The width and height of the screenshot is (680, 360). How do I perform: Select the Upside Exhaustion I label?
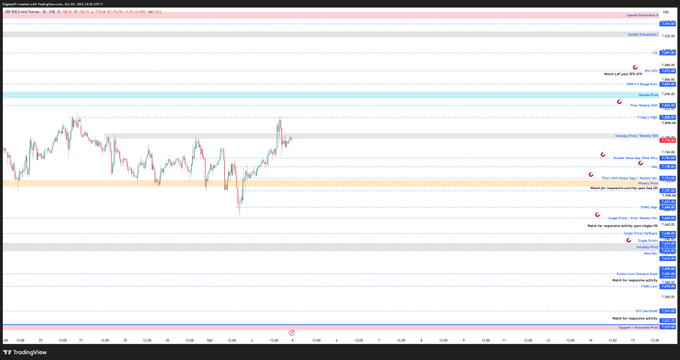pyautogui.click(x=643, y=34)
